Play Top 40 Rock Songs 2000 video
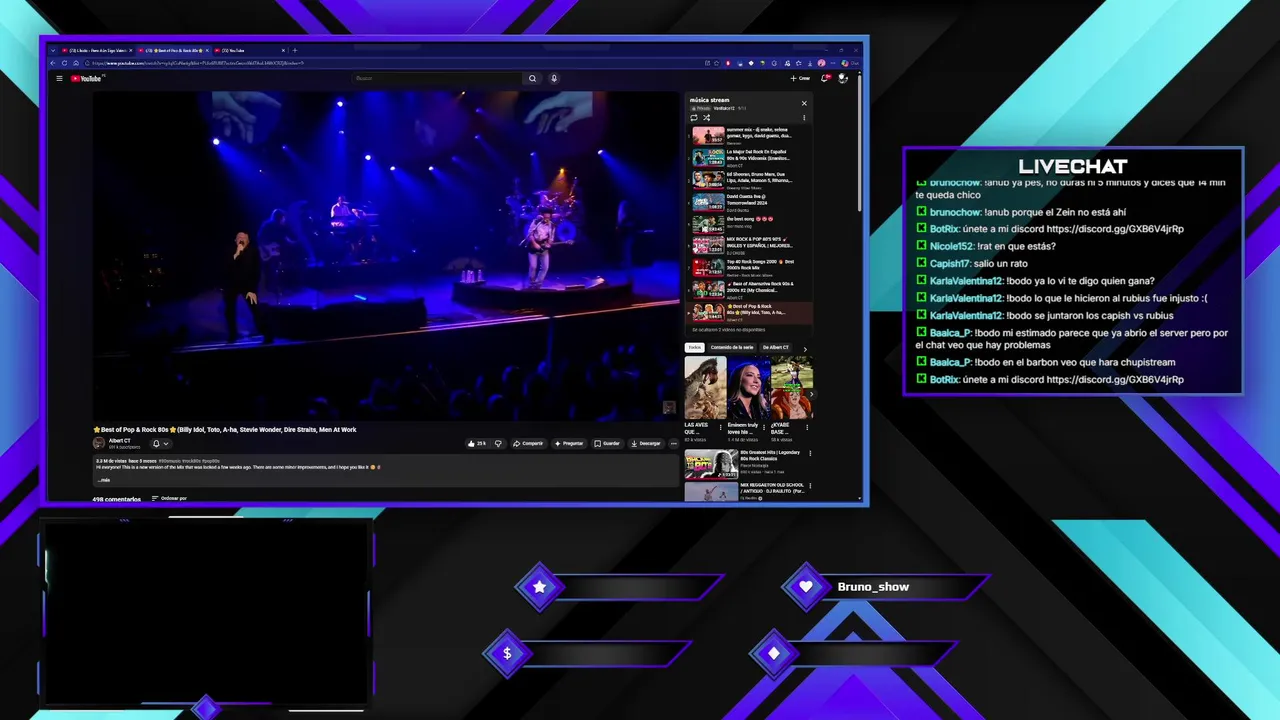 (750, 267)
